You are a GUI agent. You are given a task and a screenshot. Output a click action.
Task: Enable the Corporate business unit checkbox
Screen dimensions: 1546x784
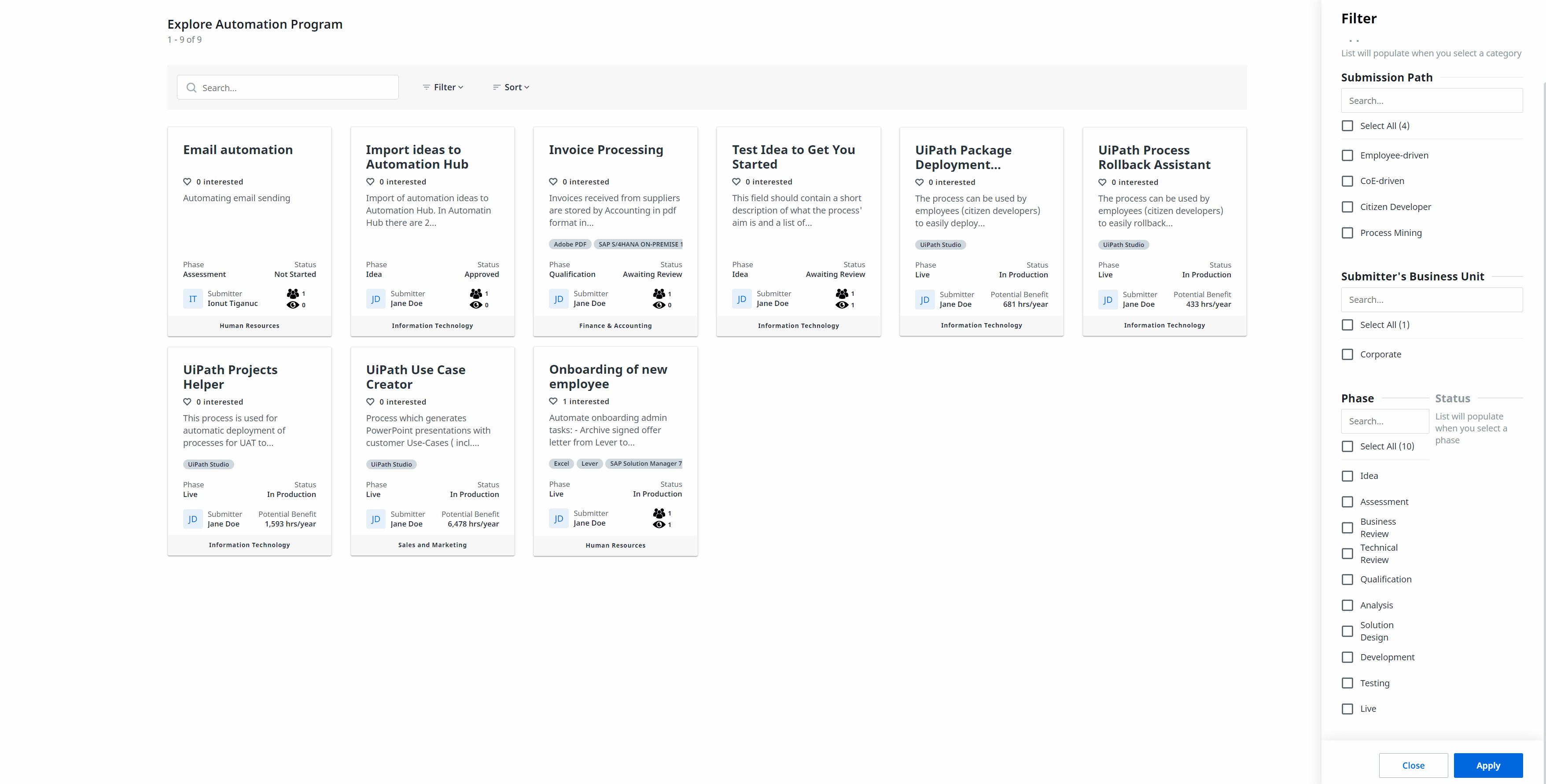(x=1347, y=355)
